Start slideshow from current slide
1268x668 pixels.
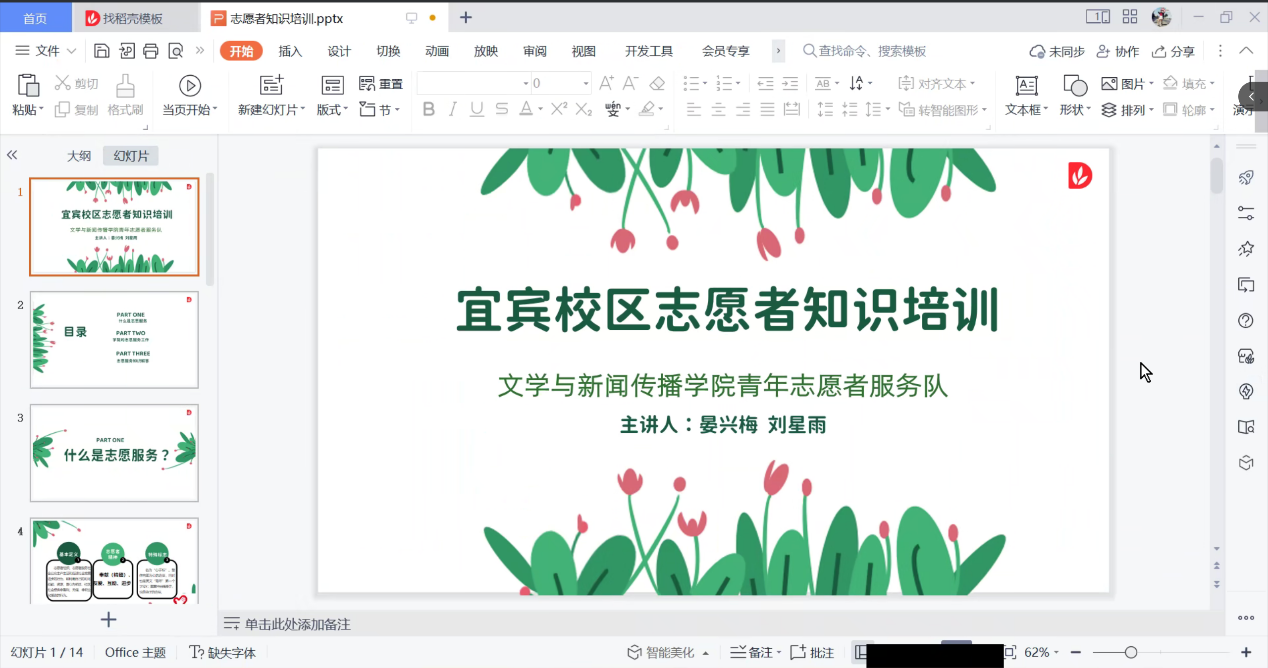[190, 86]
